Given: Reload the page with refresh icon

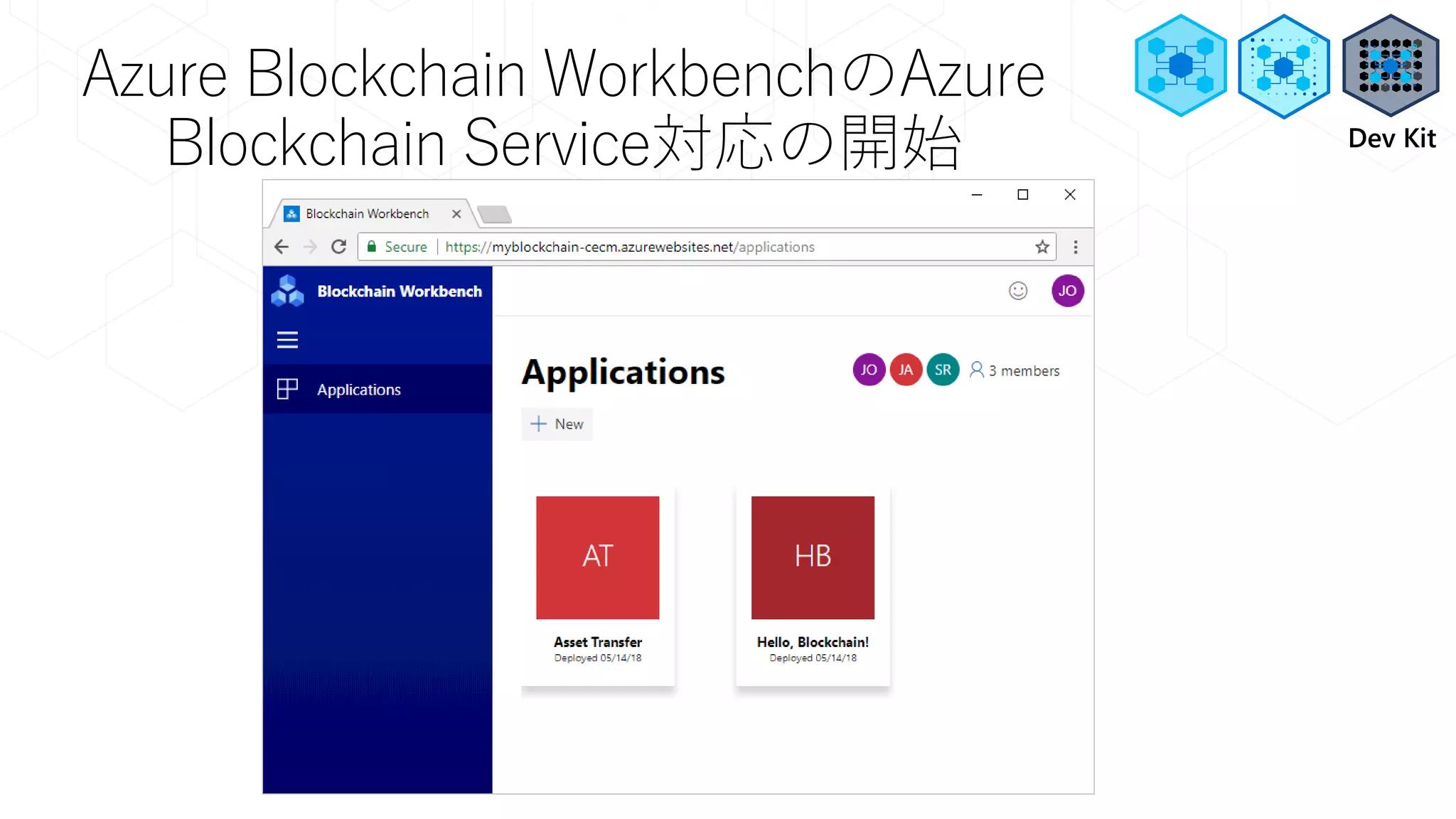Looking at the screenshot, I should point(339,247).
